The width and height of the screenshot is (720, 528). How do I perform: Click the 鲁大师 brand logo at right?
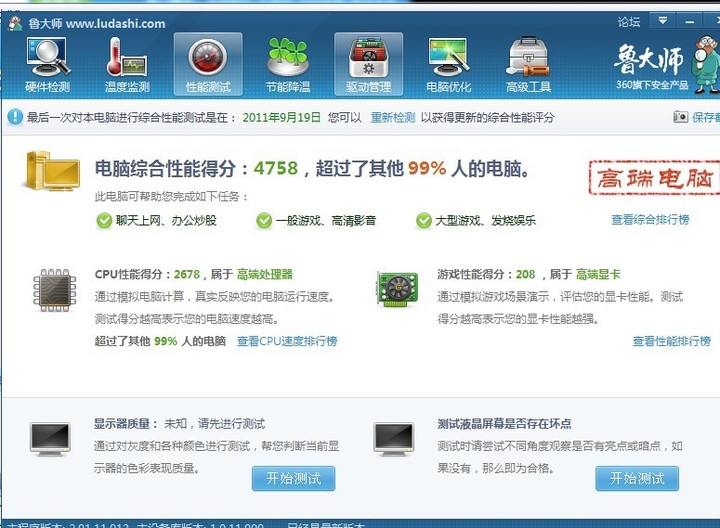tap(649, 59)
